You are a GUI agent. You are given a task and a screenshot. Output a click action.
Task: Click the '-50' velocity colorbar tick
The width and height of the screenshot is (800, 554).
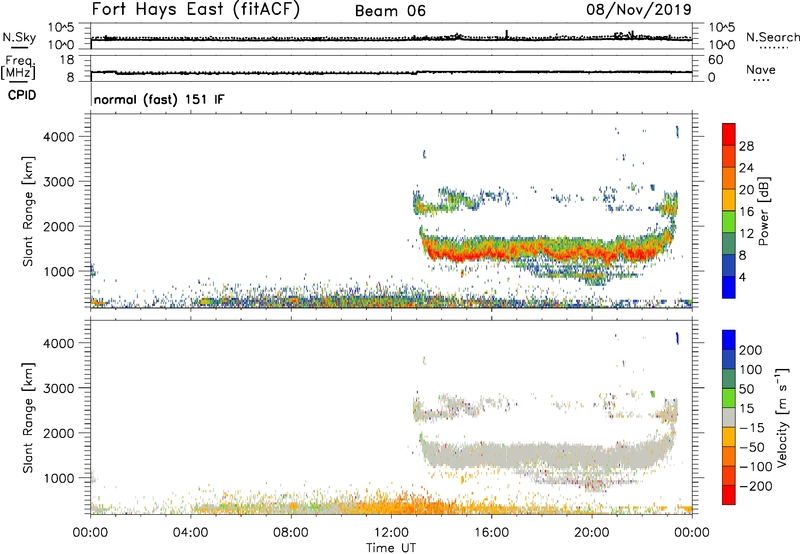click(752, 447)
